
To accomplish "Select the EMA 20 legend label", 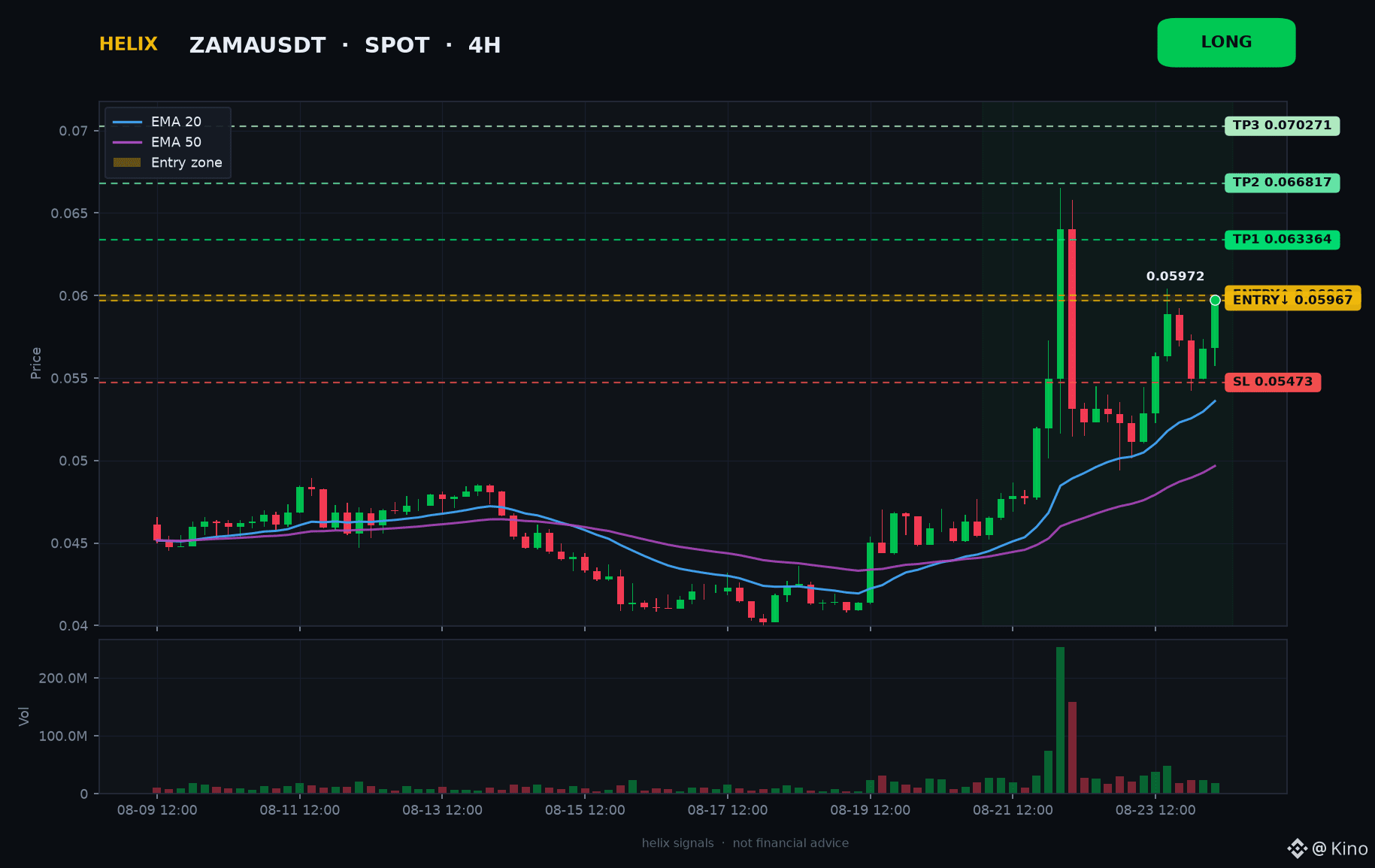I will click(x=176, y=122).
